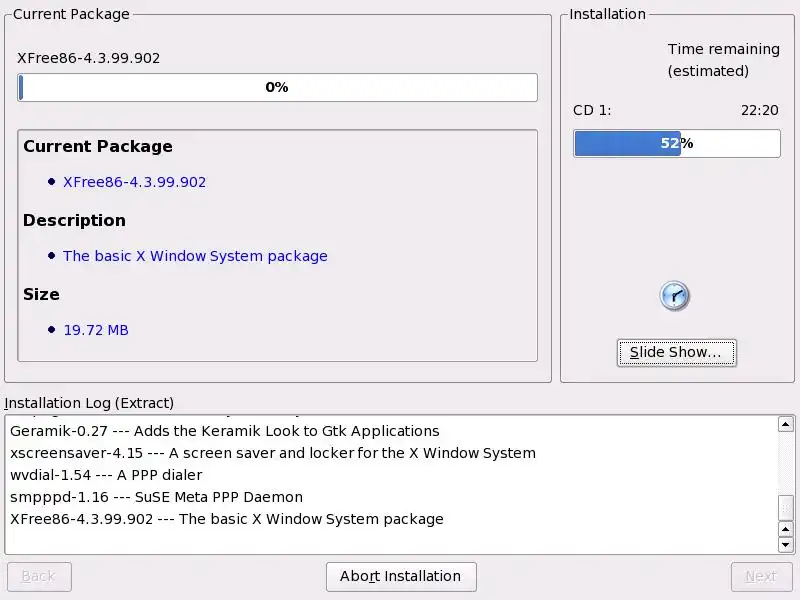Screen dimensions: 800x600
Task: Click the disabled Back button
Action: coord(39,577)
